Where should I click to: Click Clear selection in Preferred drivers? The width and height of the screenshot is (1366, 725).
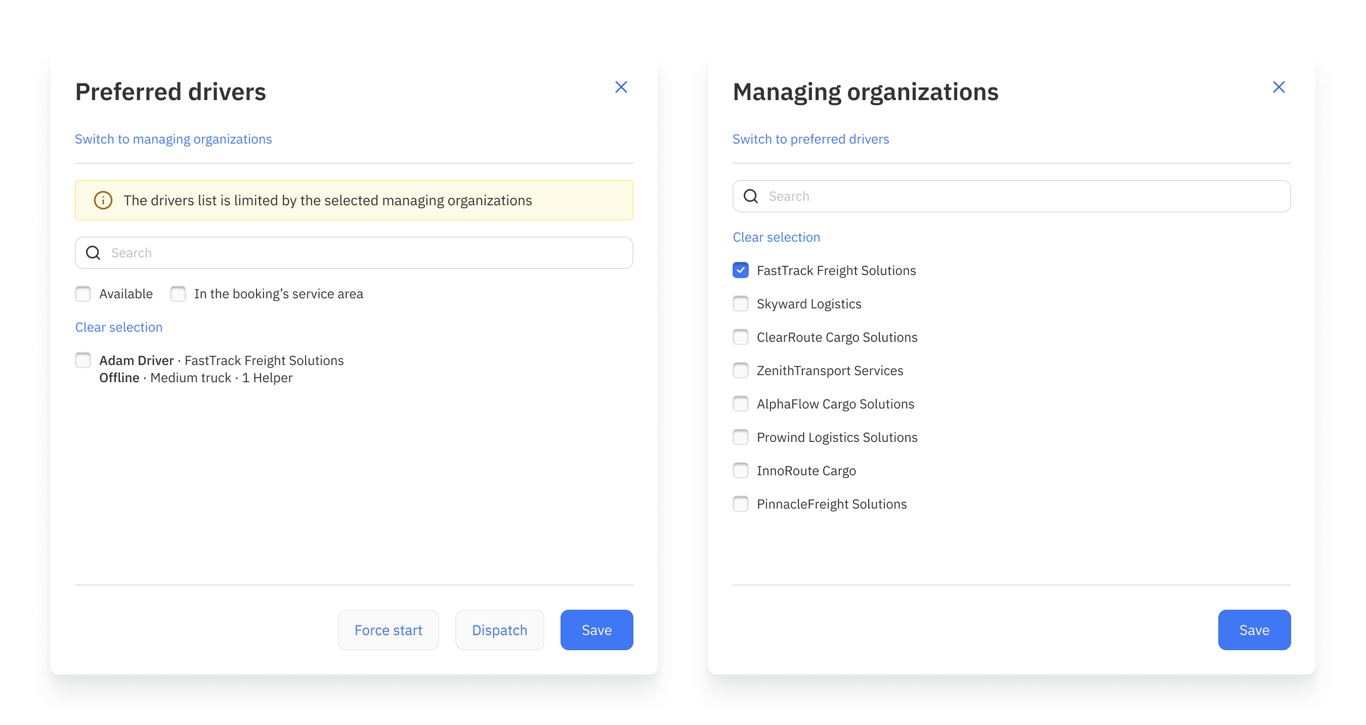point(119,327)
